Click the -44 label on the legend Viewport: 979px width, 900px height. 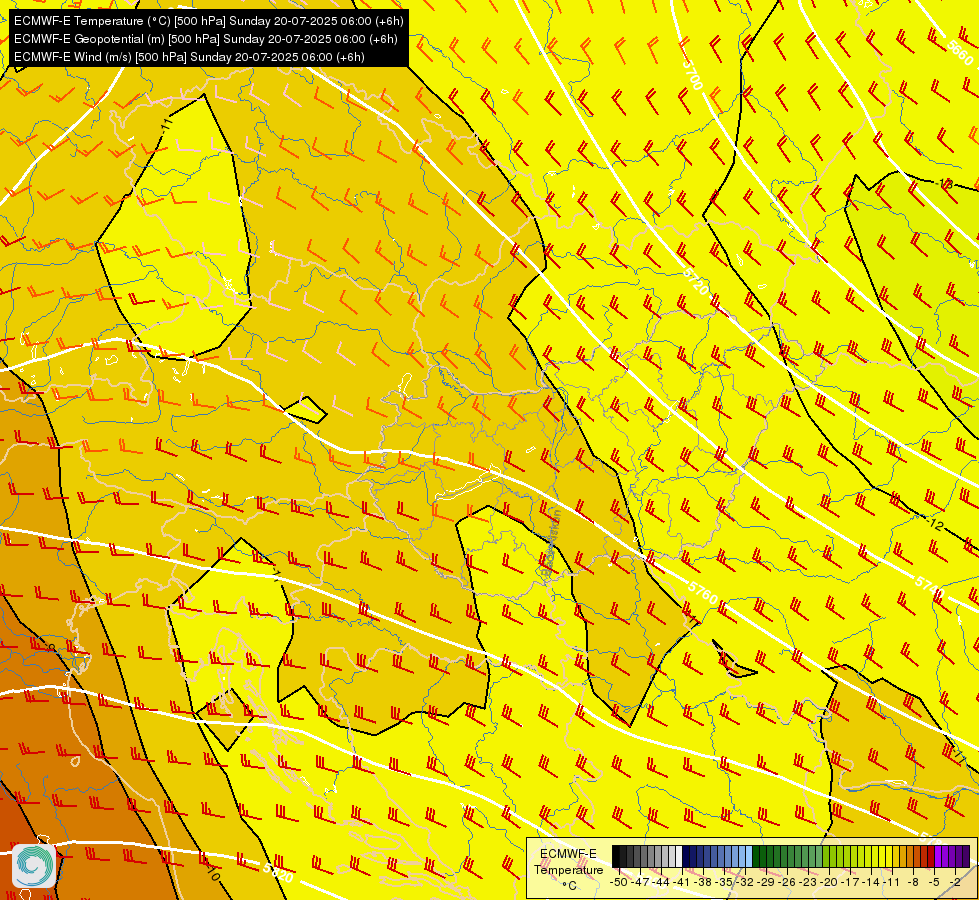coord(661,883)
